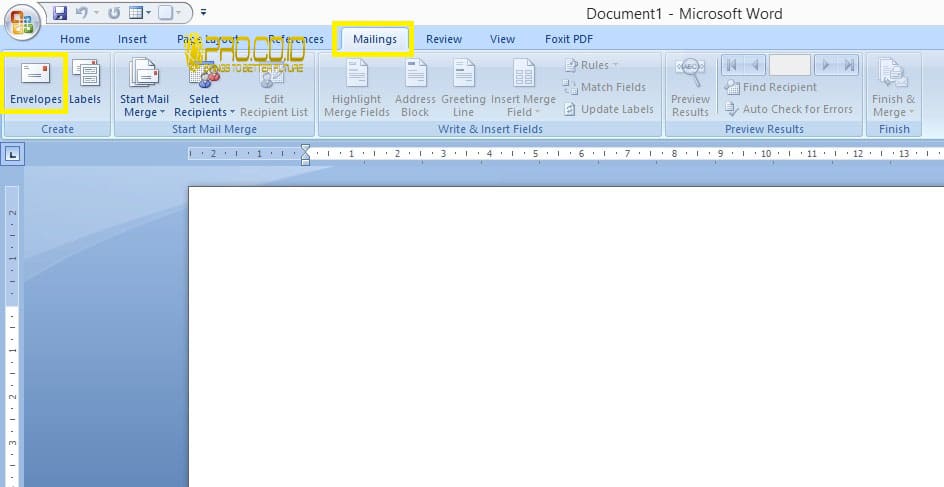Open the Rules dropdown
This screenshot has width=944, height=487.
(591, 65)
